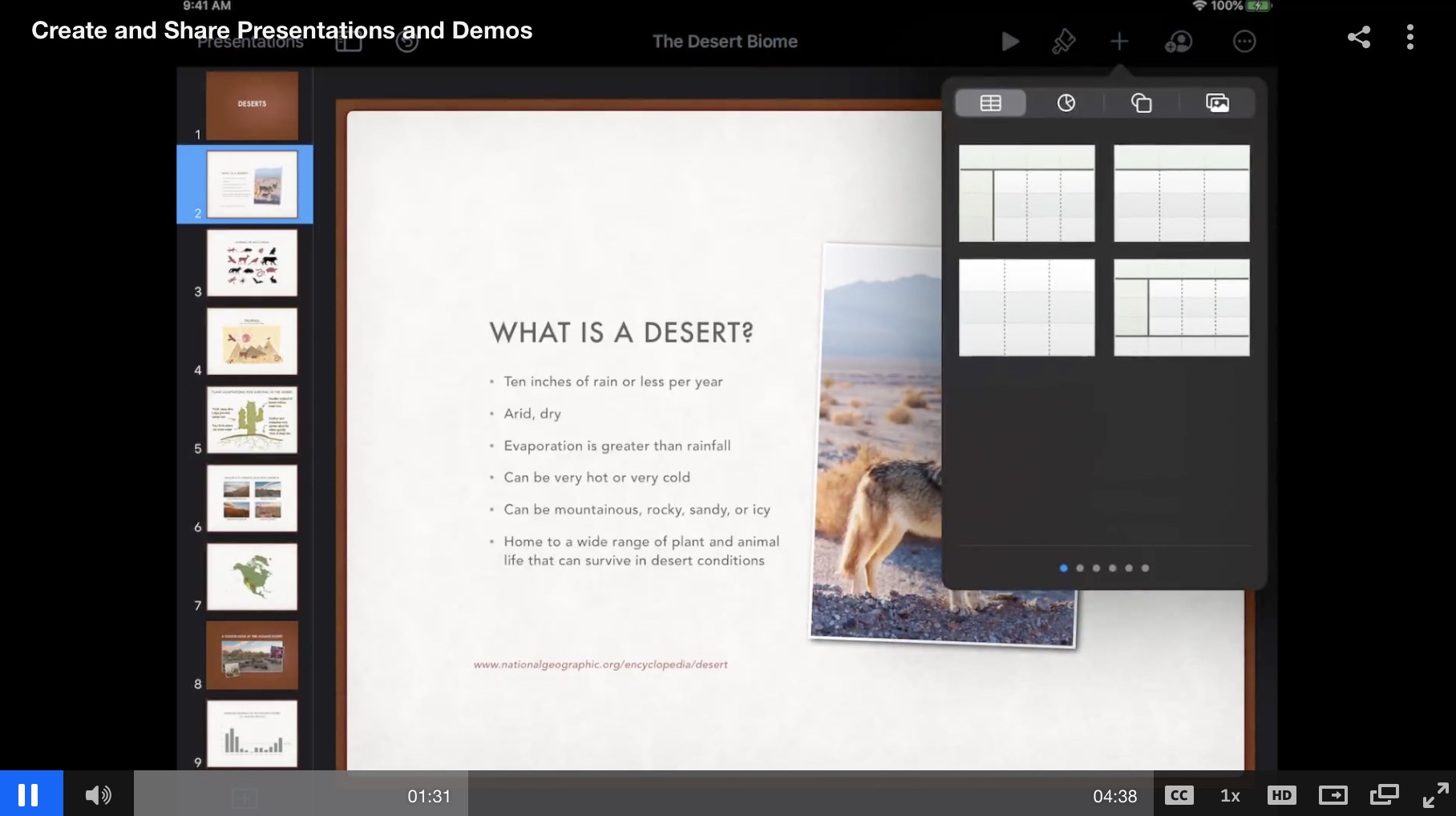The height and width of the screenshot is (816, 1456).
Task: Seek in the video progress bar
Action: 722,795
